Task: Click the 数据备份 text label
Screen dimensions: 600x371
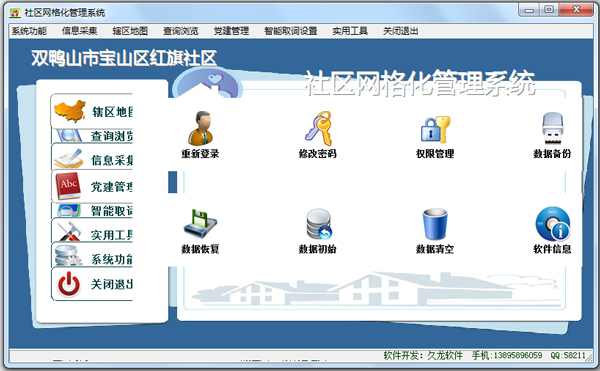Action: [x=552, y=154]
